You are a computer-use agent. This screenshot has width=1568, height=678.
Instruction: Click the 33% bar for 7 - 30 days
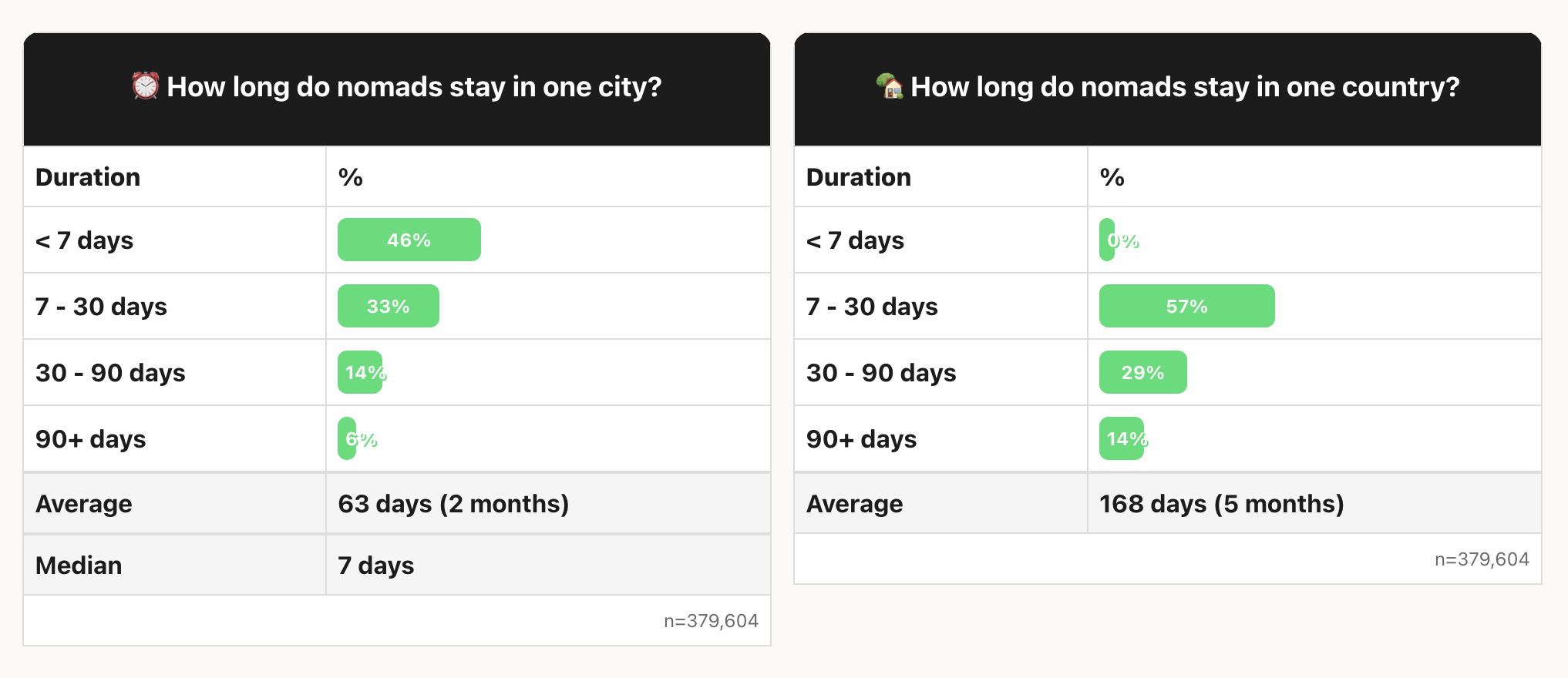[x=388, y=306]
